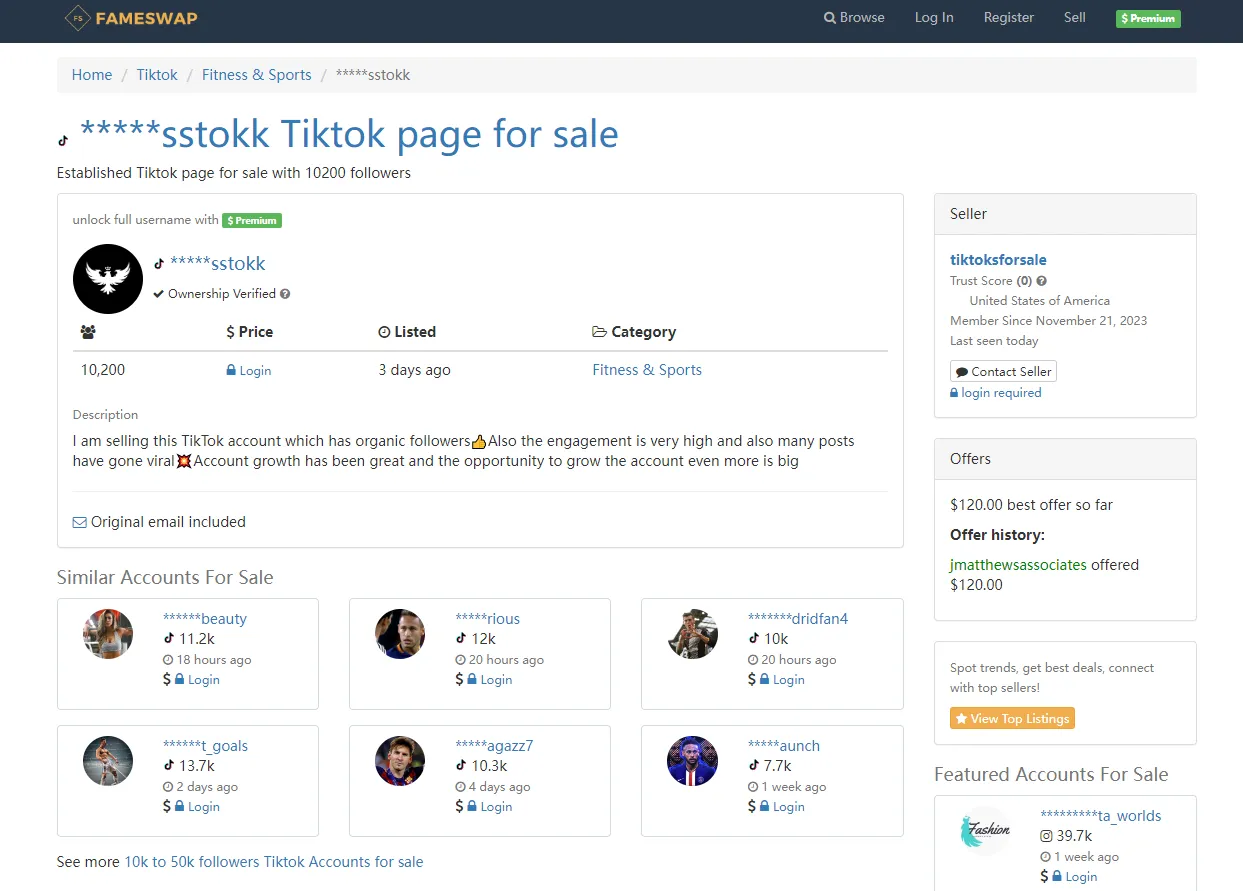1243x891 pixels.
Task: Open 10k to 50k followers Tiktok Accounts link
Action: [274, 862]
